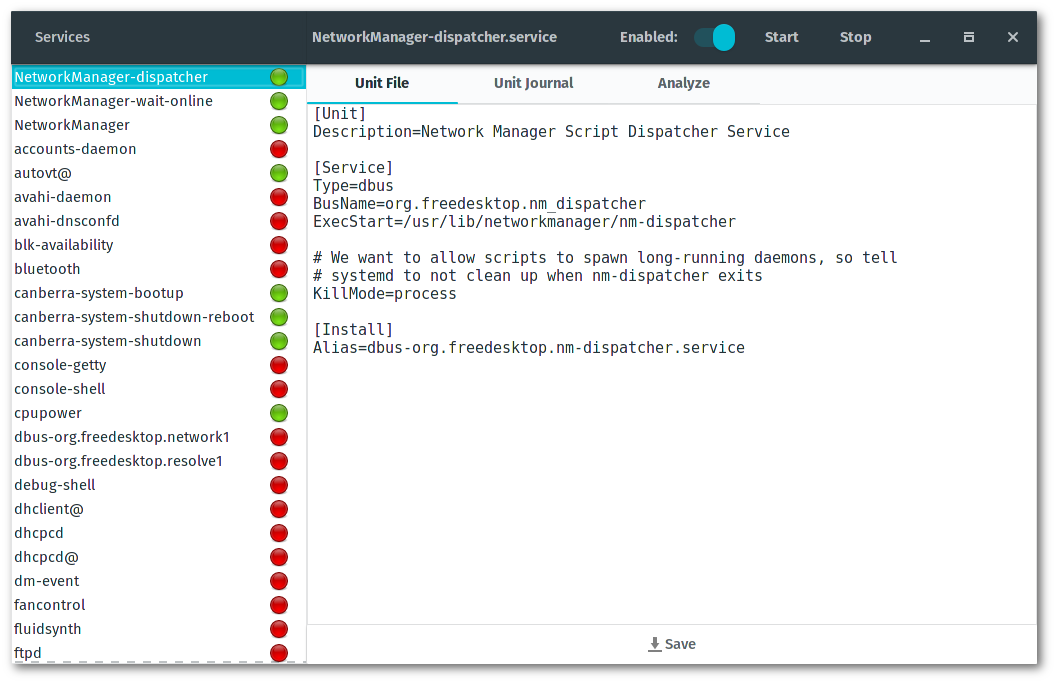Click the Save download icon

[654, 644]
